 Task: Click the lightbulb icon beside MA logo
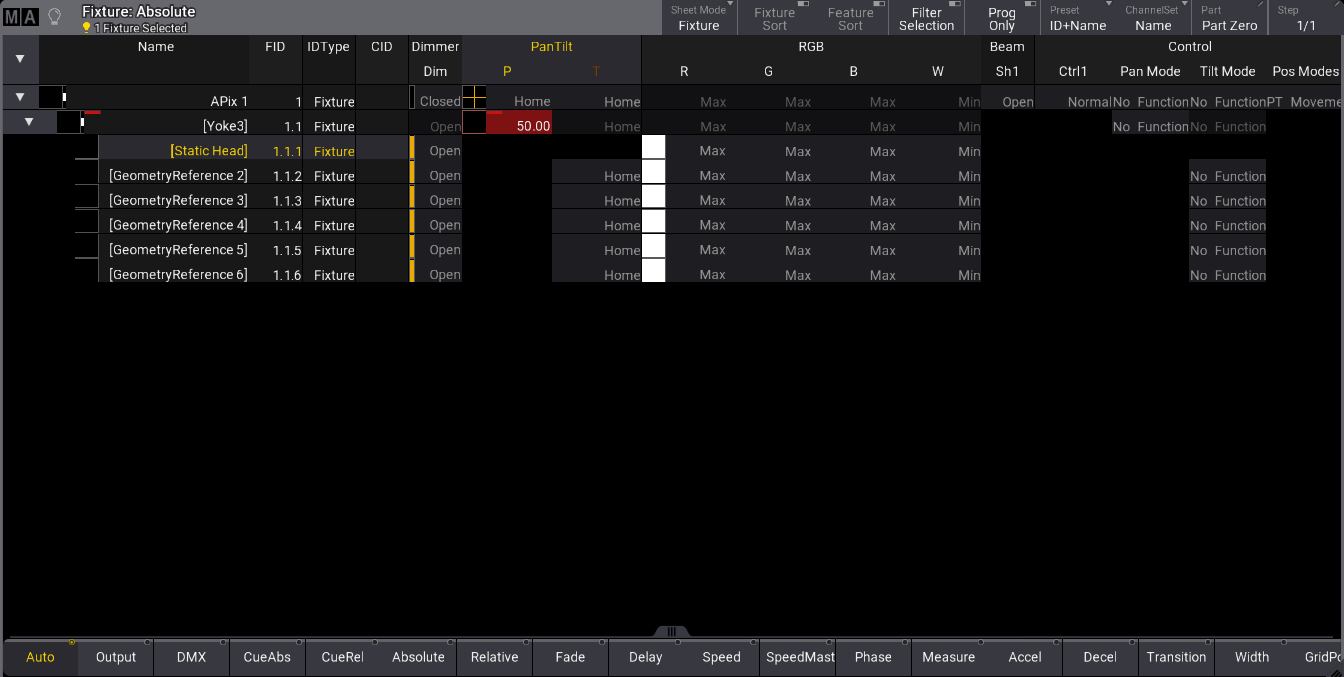pyautogui.click(x=55, y=17)
